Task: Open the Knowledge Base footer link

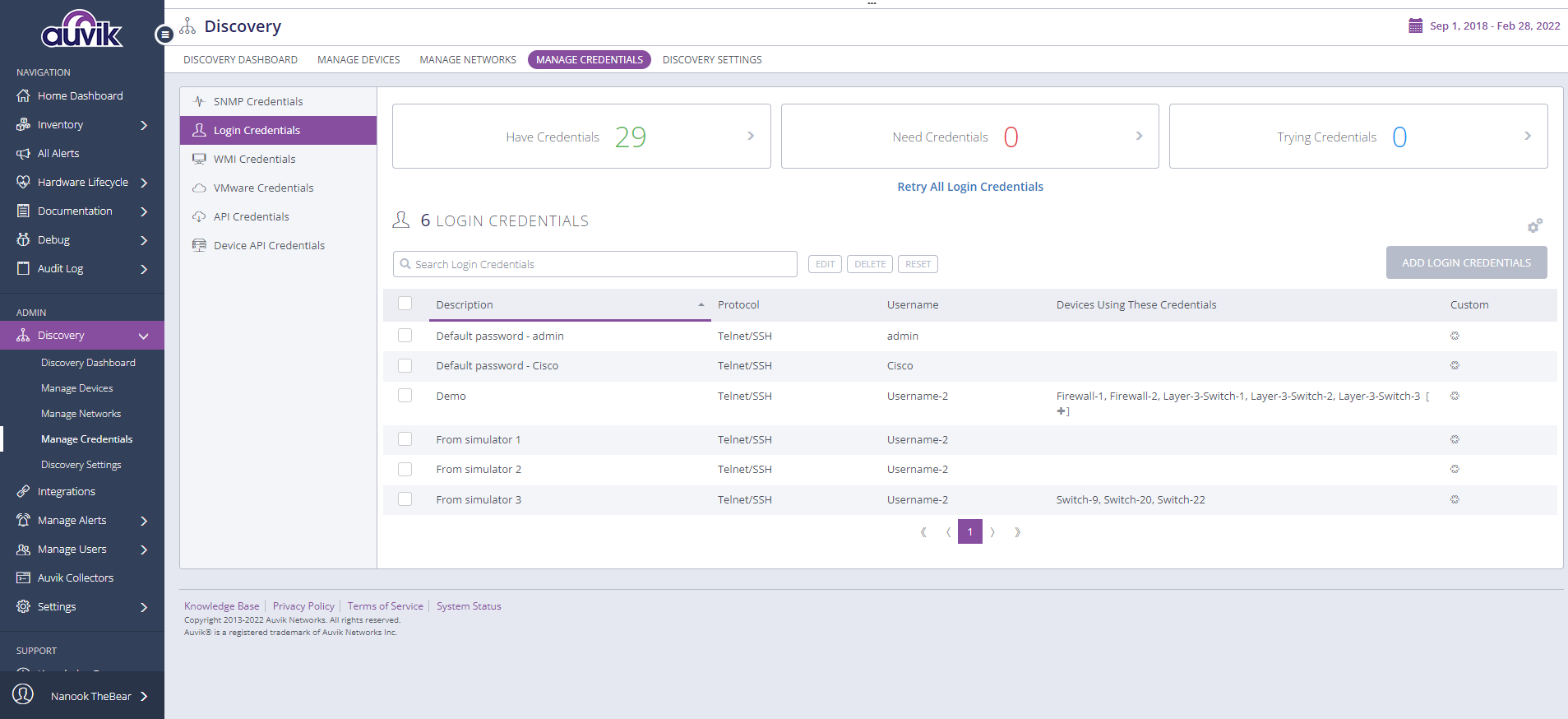Action: click(x=222, y=606)
